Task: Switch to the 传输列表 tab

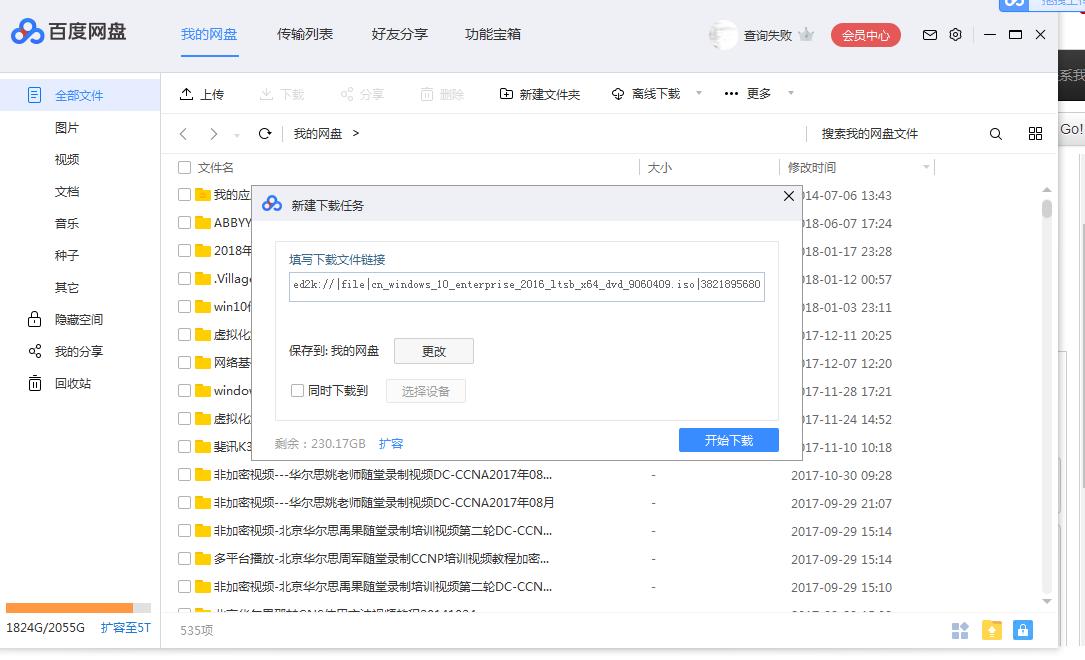Action: coord(305,34)
